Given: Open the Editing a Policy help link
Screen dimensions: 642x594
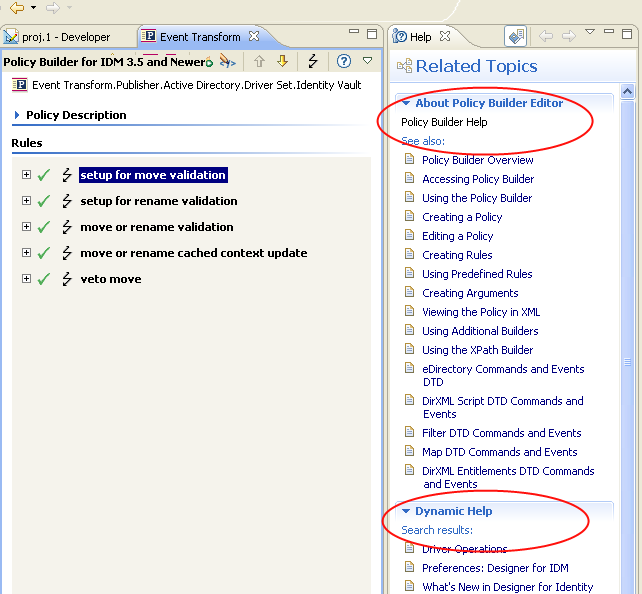Looking at the screenshot, I should (x=458, y=236).
